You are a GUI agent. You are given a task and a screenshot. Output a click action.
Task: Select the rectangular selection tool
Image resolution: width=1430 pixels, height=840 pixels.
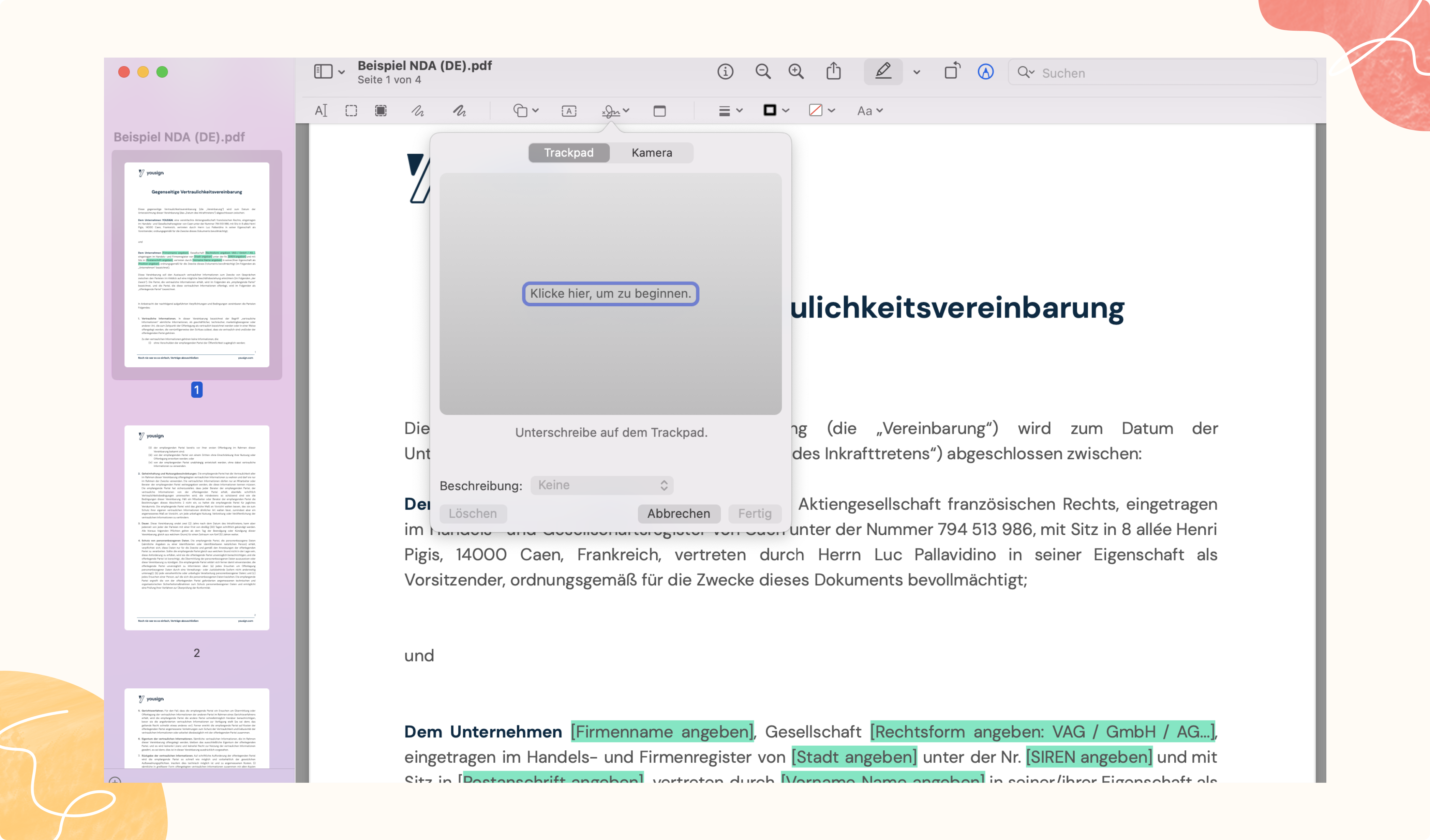(x=351, y=111)
